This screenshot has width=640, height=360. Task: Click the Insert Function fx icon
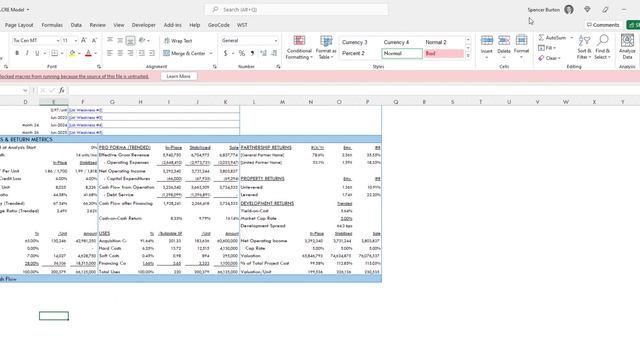point(62,90)
